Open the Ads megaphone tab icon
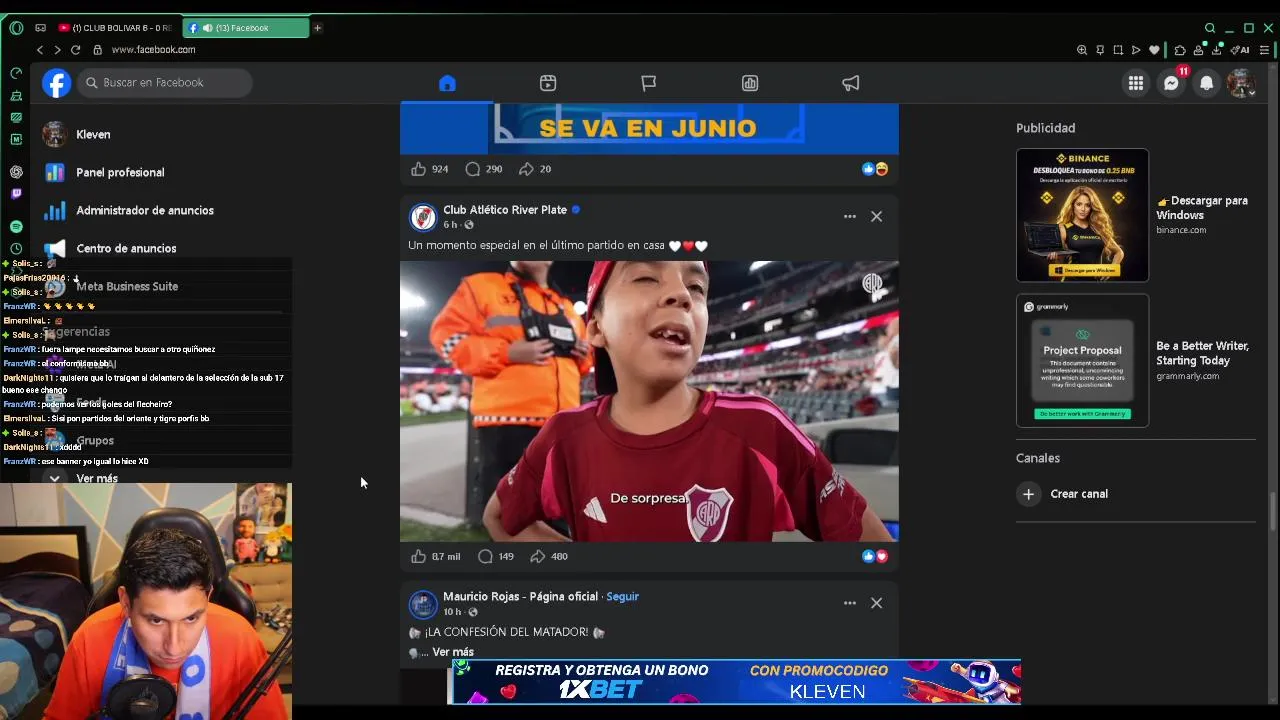Image resolution: width=1280 pixels, height=720 pixels. point(851,83)
